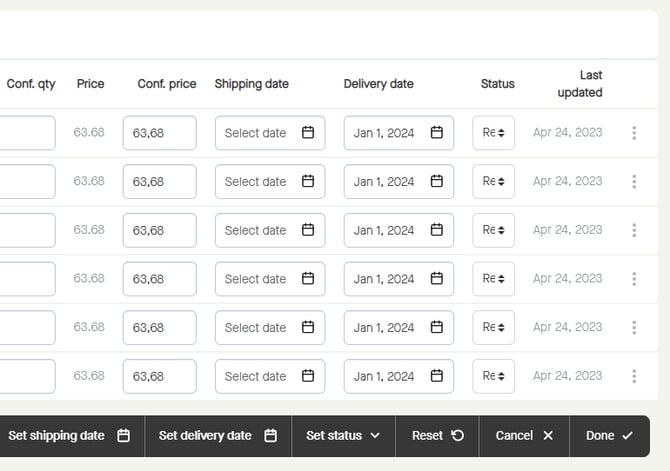Open three-dot menu for first row

[634, 133]
